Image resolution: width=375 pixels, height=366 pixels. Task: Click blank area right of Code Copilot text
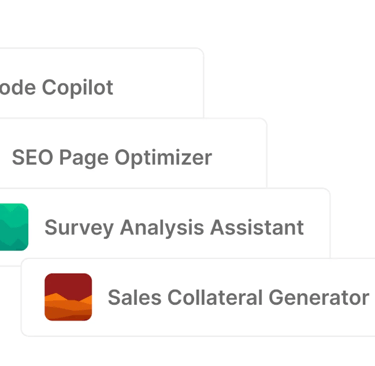click(158, 87)
